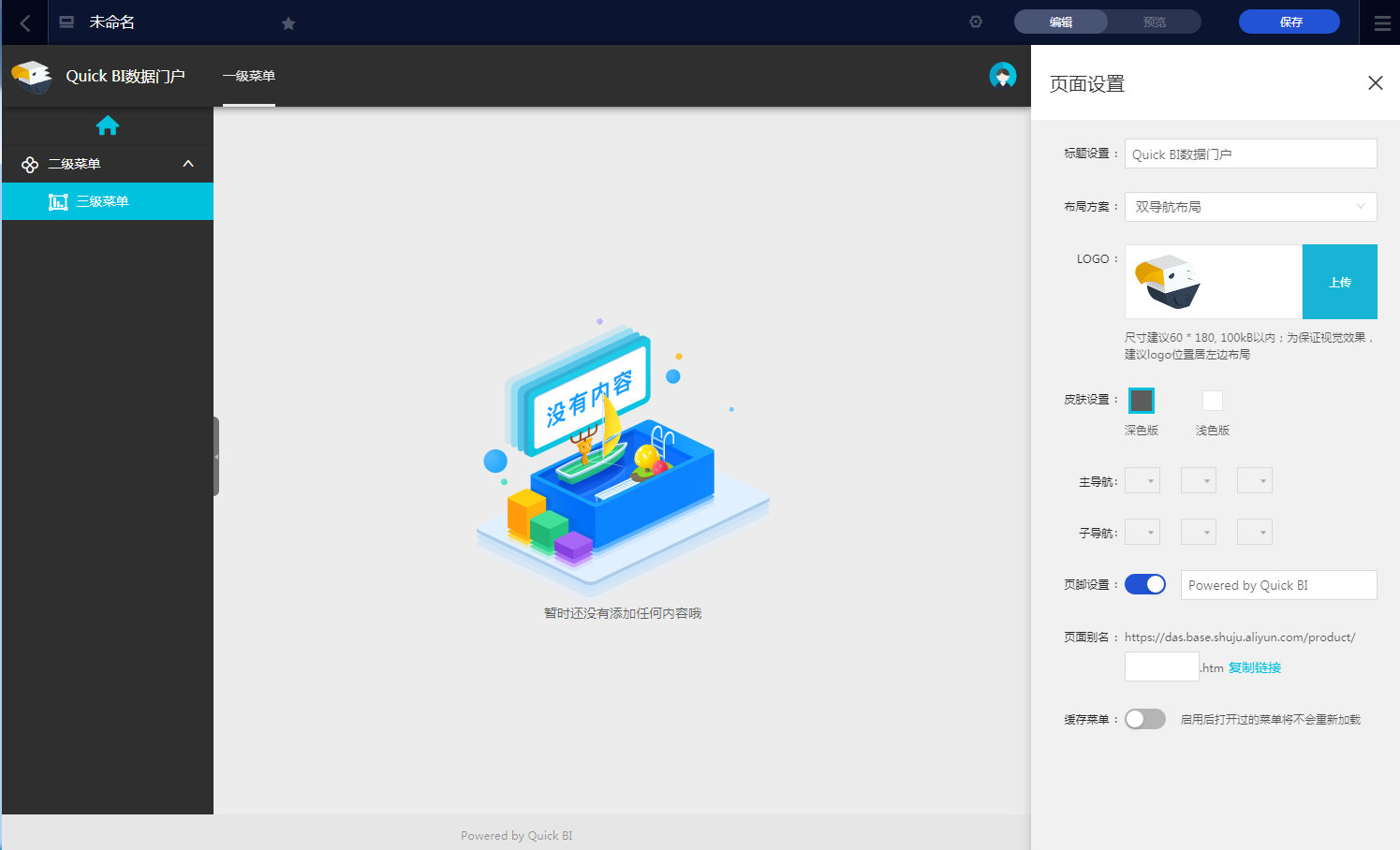Click the 标题设置 title input field
Screen dimensions: 1400x850
click(x=1250, y=154)
